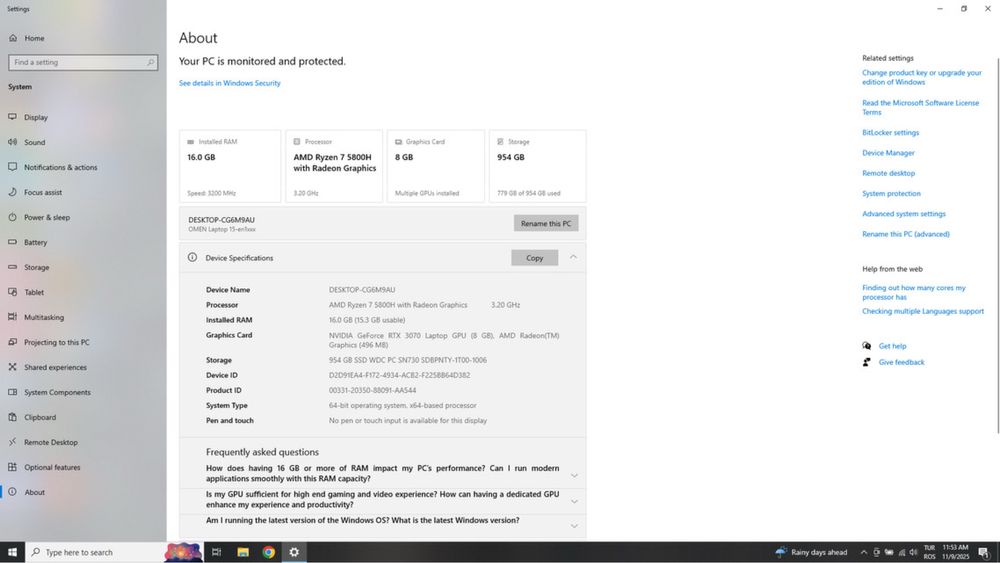
Task: Click the Rename this PC button
Action: [546, 223]
